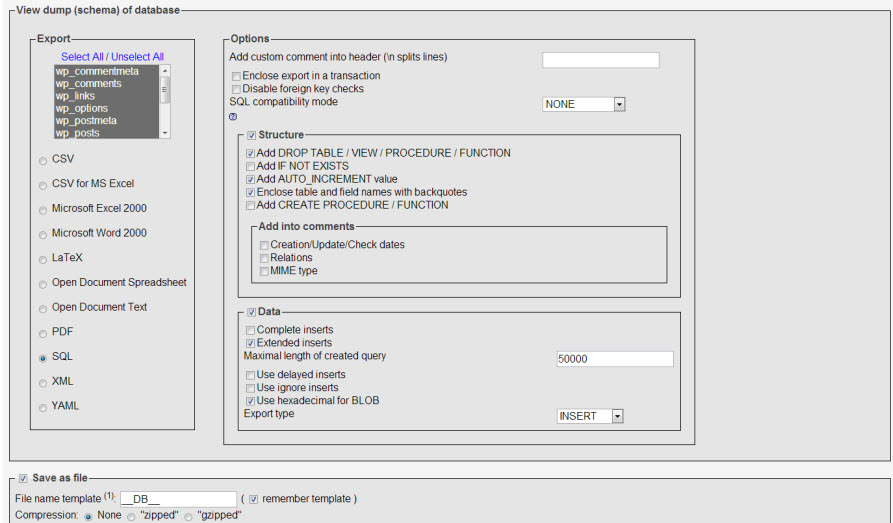Choose XML export format
This screenshot has width=893, height=523.
(43, 383)
